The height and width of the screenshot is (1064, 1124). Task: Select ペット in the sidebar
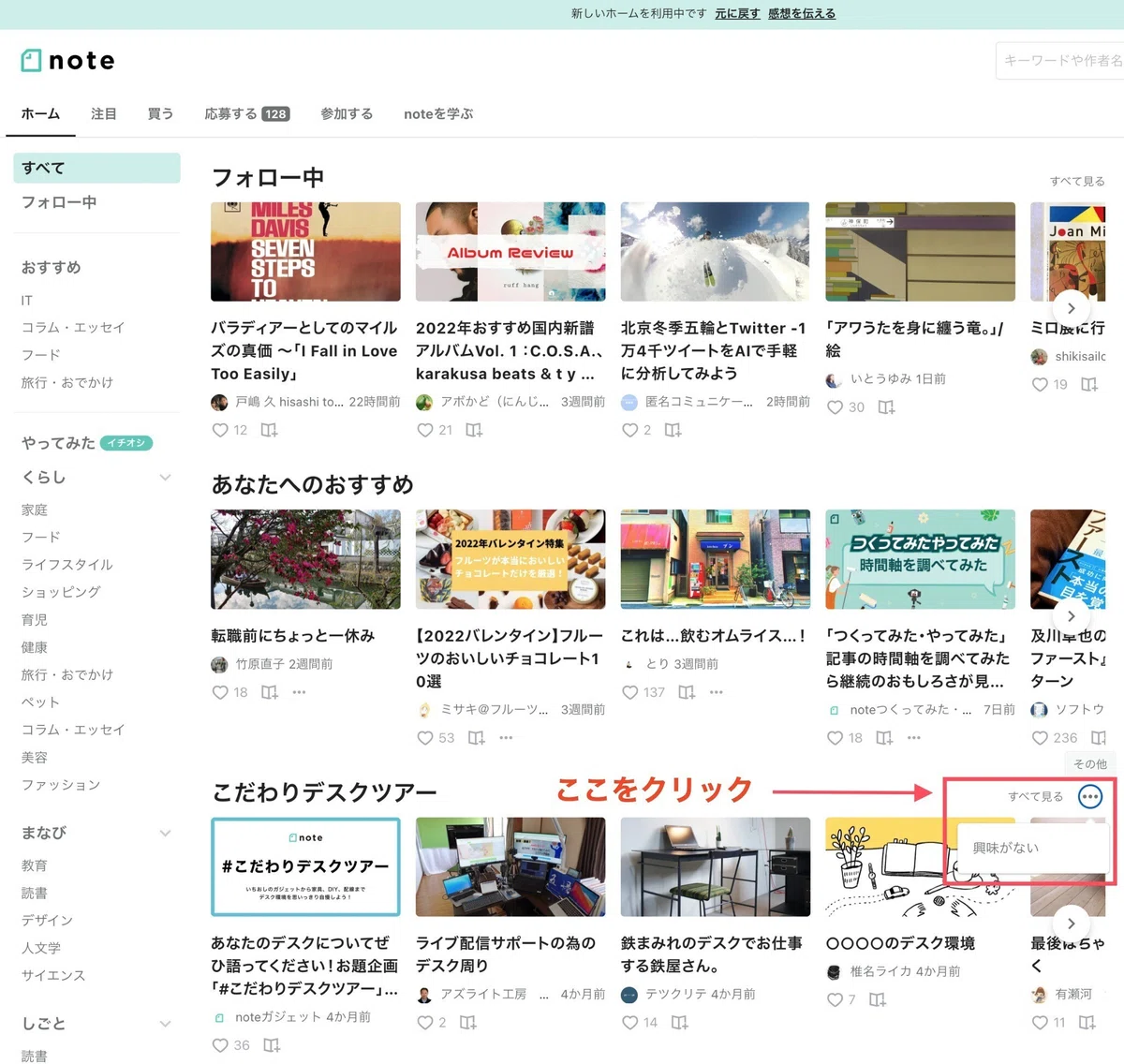(x=40, y=702)
